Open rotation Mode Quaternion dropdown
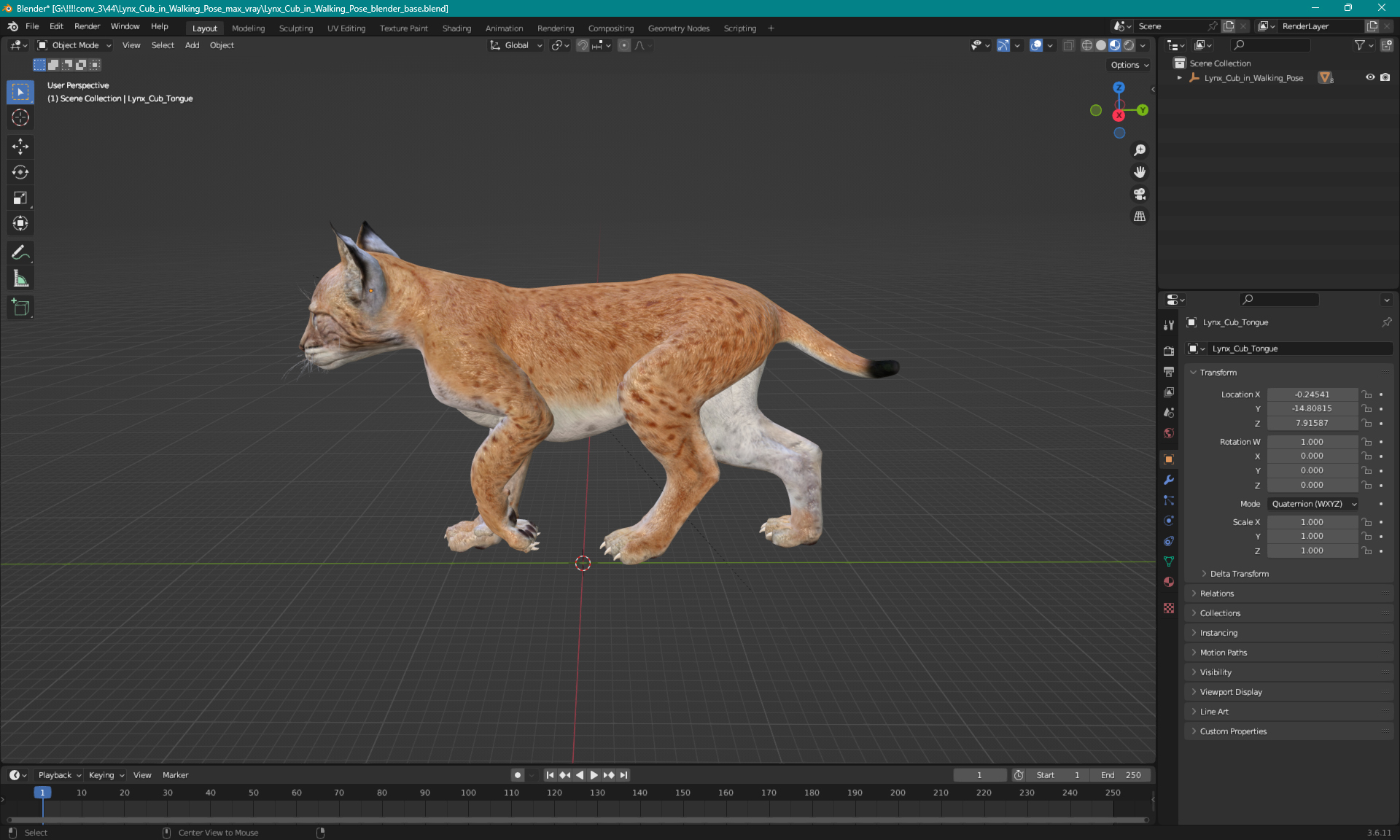Screen dimensions: 1400x840 [x=1313, y=504]
